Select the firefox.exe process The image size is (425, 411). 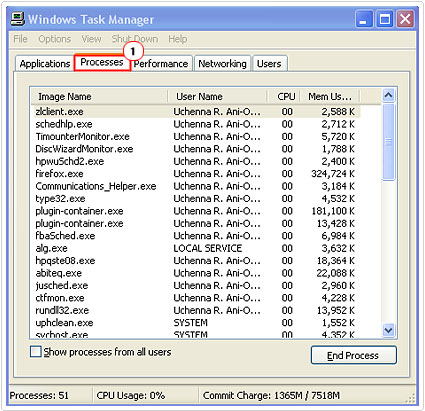pyautogui.click(x=196, y=174)
